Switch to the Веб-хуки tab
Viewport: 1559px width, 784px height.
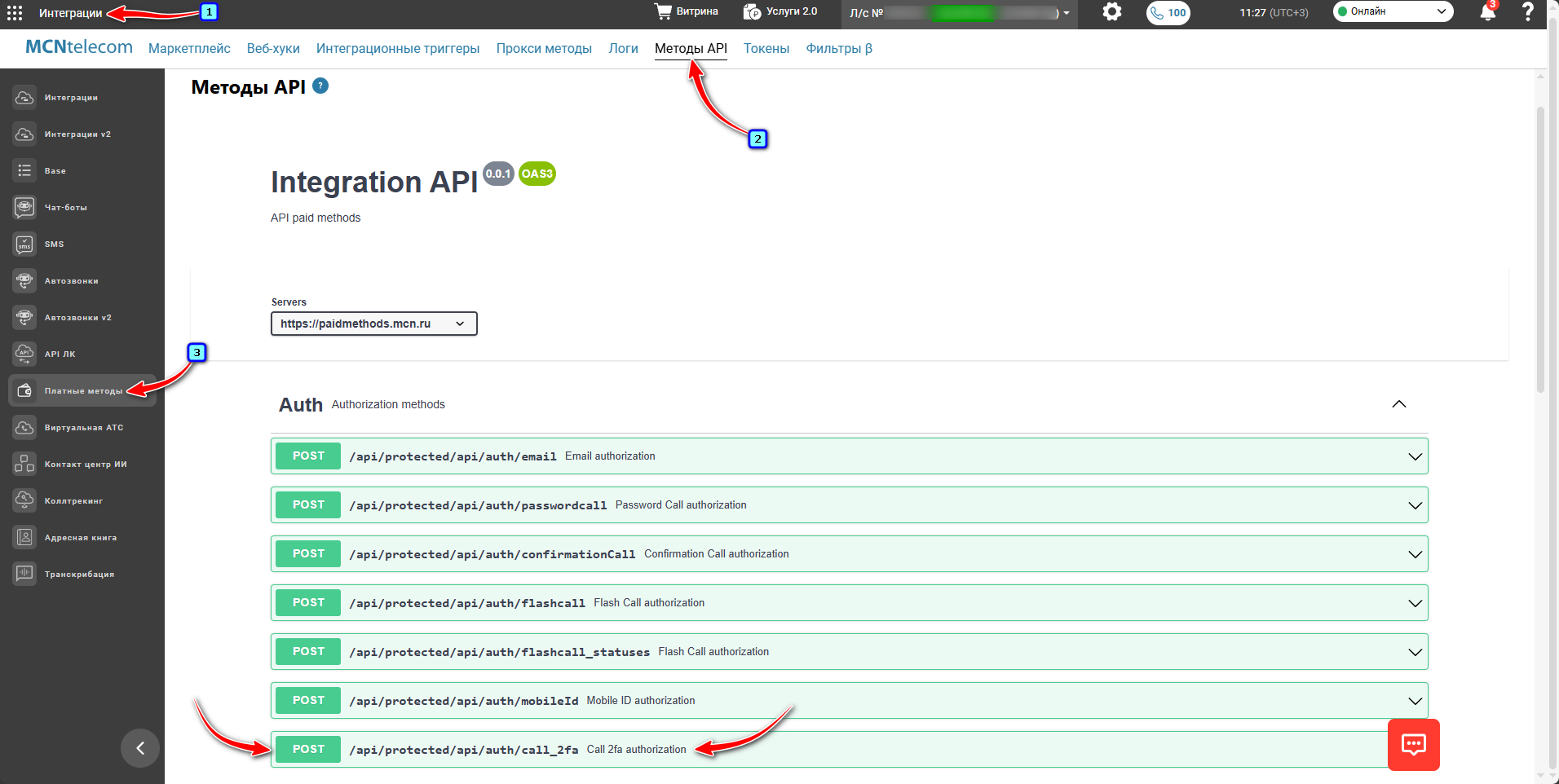coord(273,49)
